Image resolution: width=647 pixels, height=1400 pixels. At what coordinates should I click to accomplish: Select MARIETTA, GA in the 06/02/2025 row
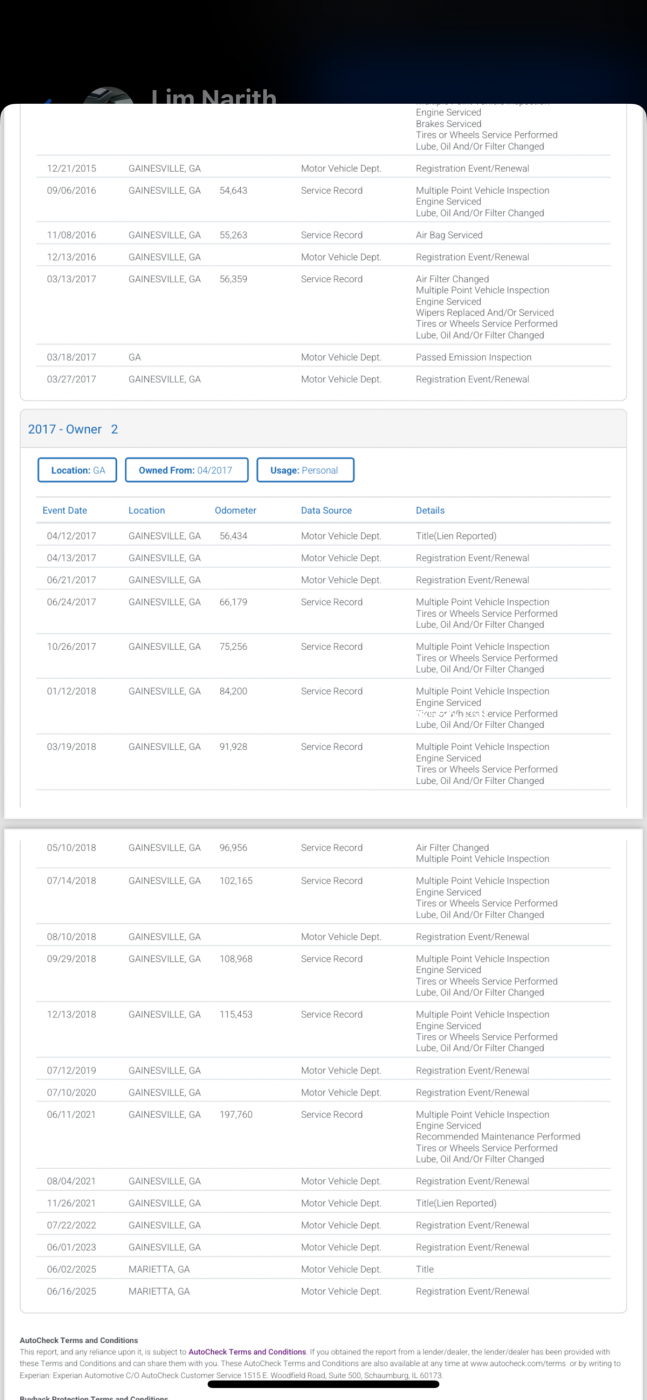[x=159, y=1269]
